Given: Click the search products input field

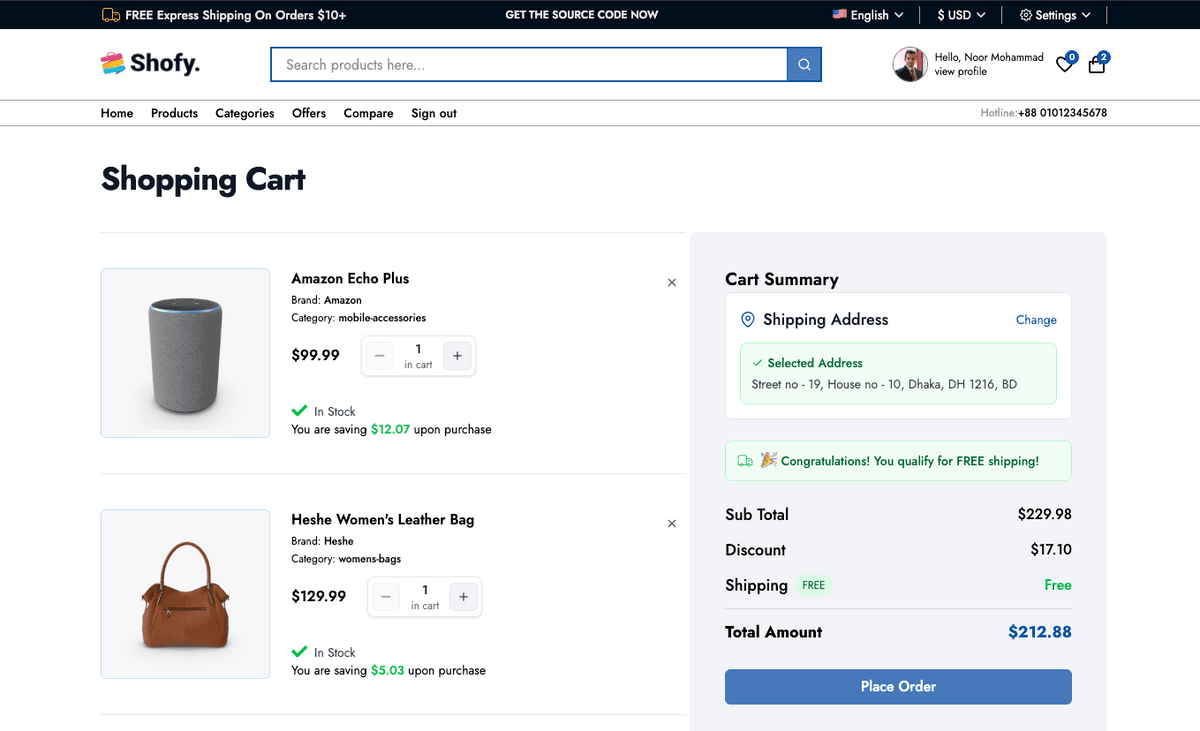Looking at the screenshot, I should (x=529, y=65).
